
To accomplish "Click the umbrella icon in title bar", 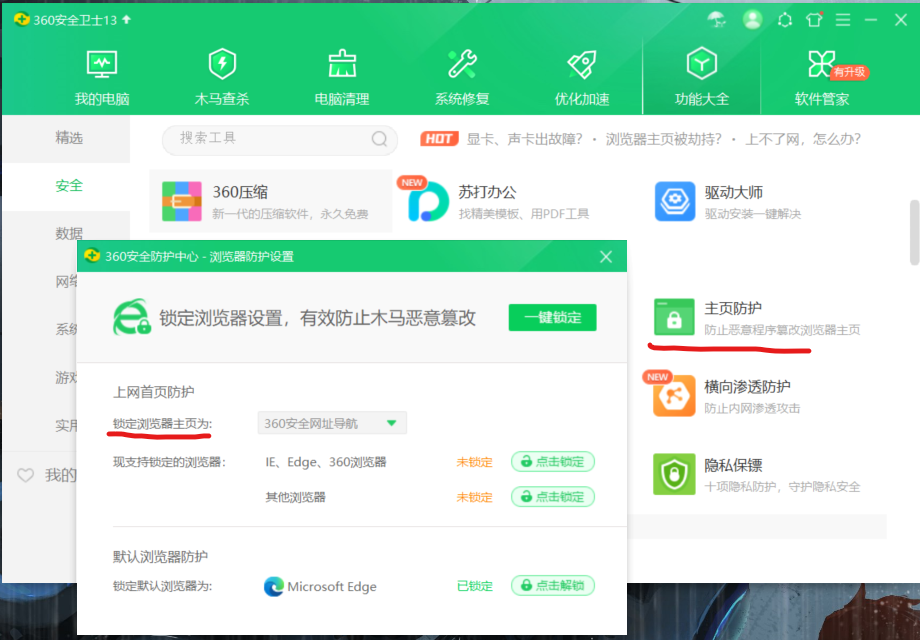I will 716,20.
